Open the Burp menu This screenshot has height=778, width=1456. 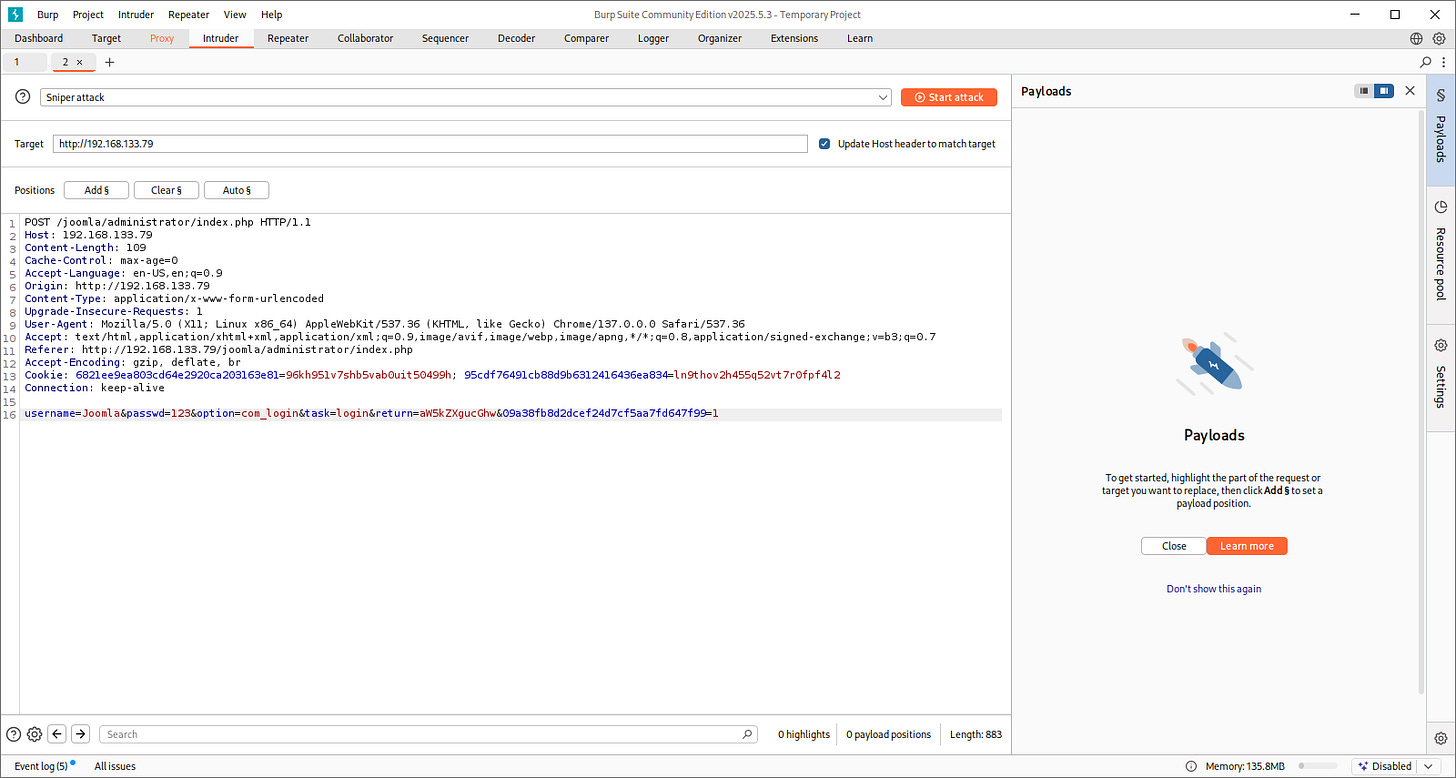coord(47,14)
